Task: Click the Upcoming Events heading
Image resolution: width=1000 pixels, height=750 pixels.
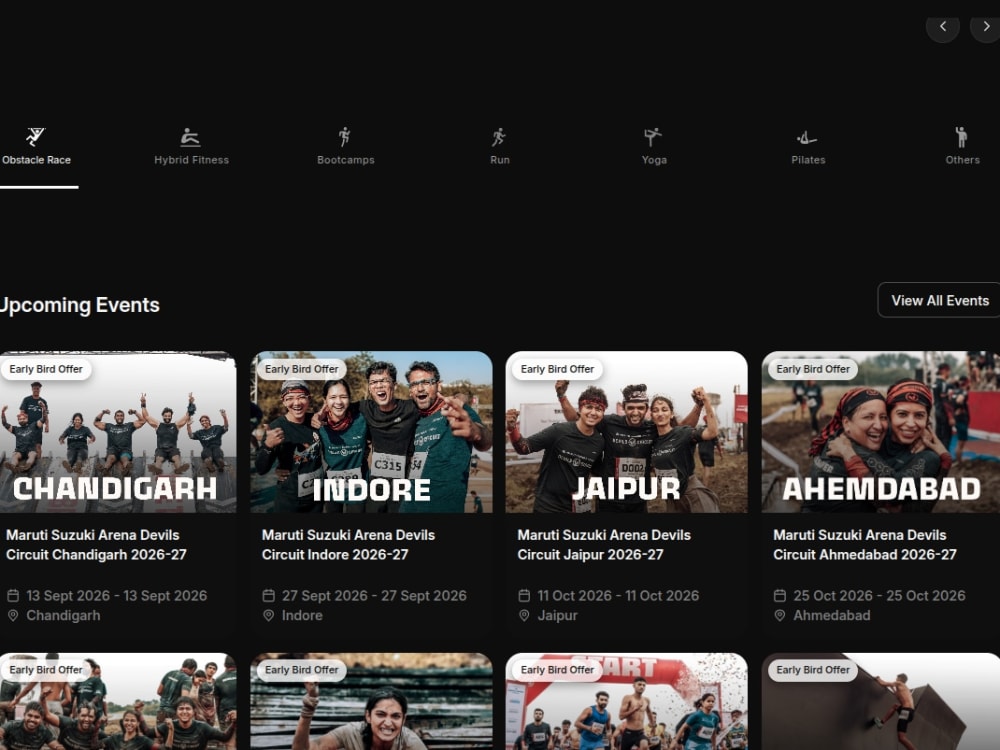Action: point(80,305)
